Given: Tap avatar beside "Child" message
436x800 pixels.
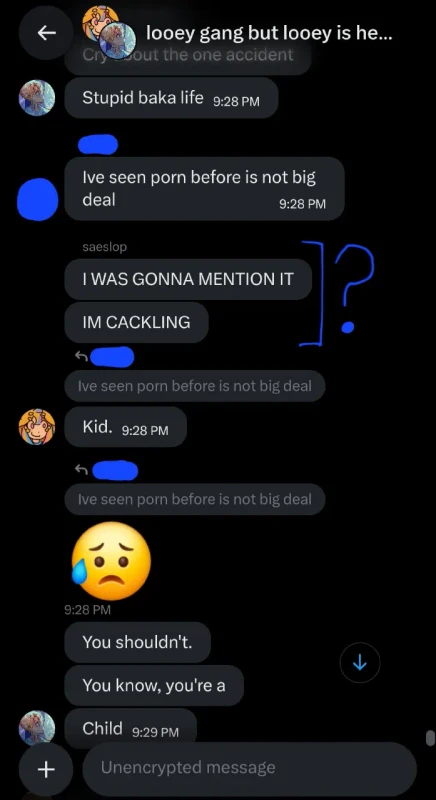Looking at the screenshot, I should pos(37,728).
